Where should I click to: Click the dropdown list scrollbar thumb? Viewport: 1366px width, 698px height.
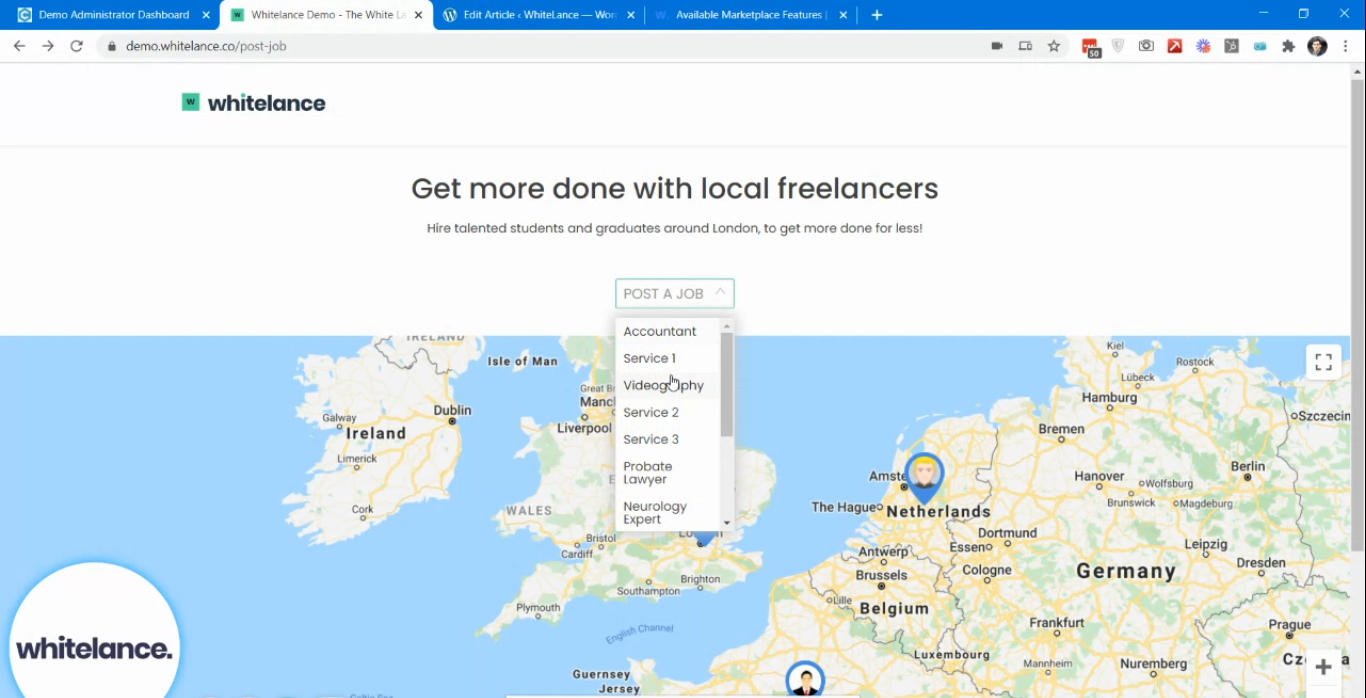727,384
